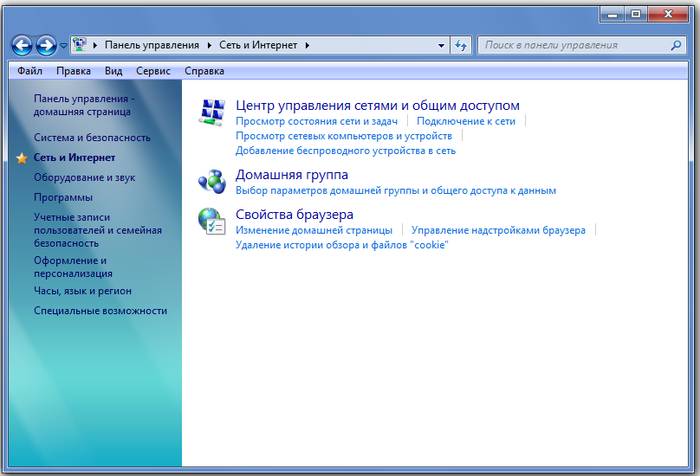Click the refresh button beside the address bar
Screen dimensions: 700x476
461,45
